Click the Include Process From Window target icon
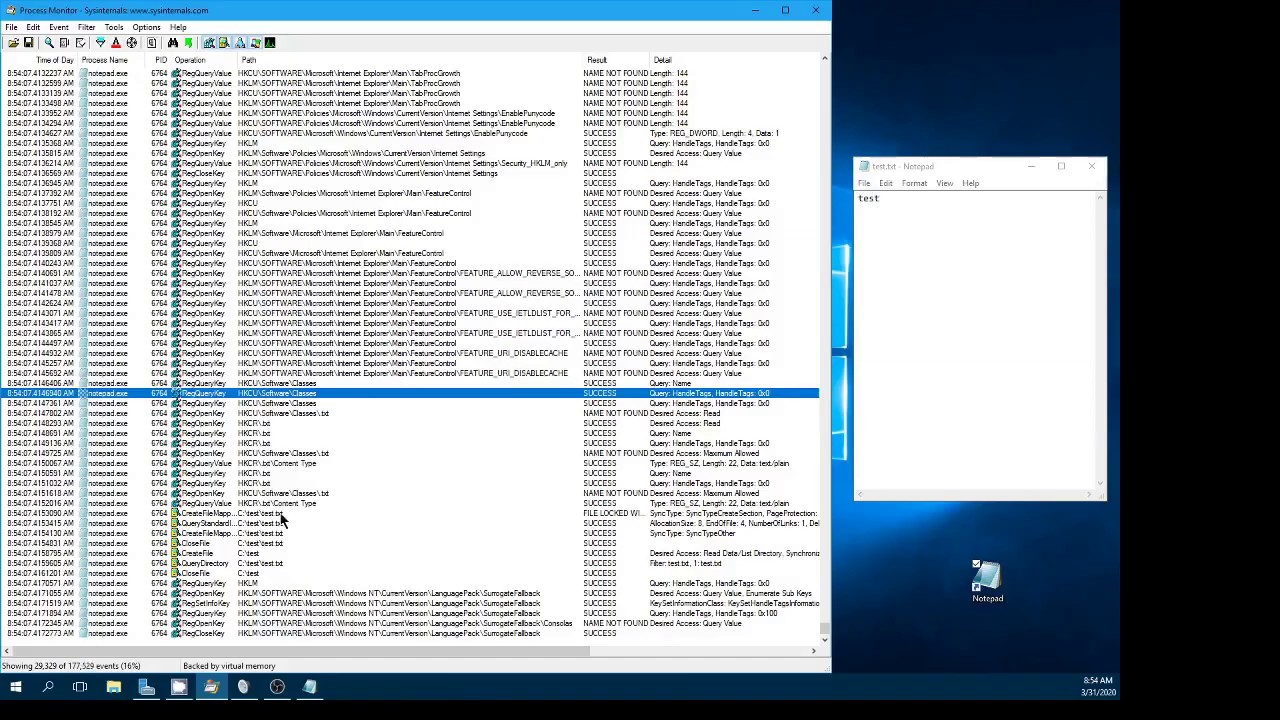Viewport: 1280px width, 720px height. pyautogui.click(x=131, y=43)
